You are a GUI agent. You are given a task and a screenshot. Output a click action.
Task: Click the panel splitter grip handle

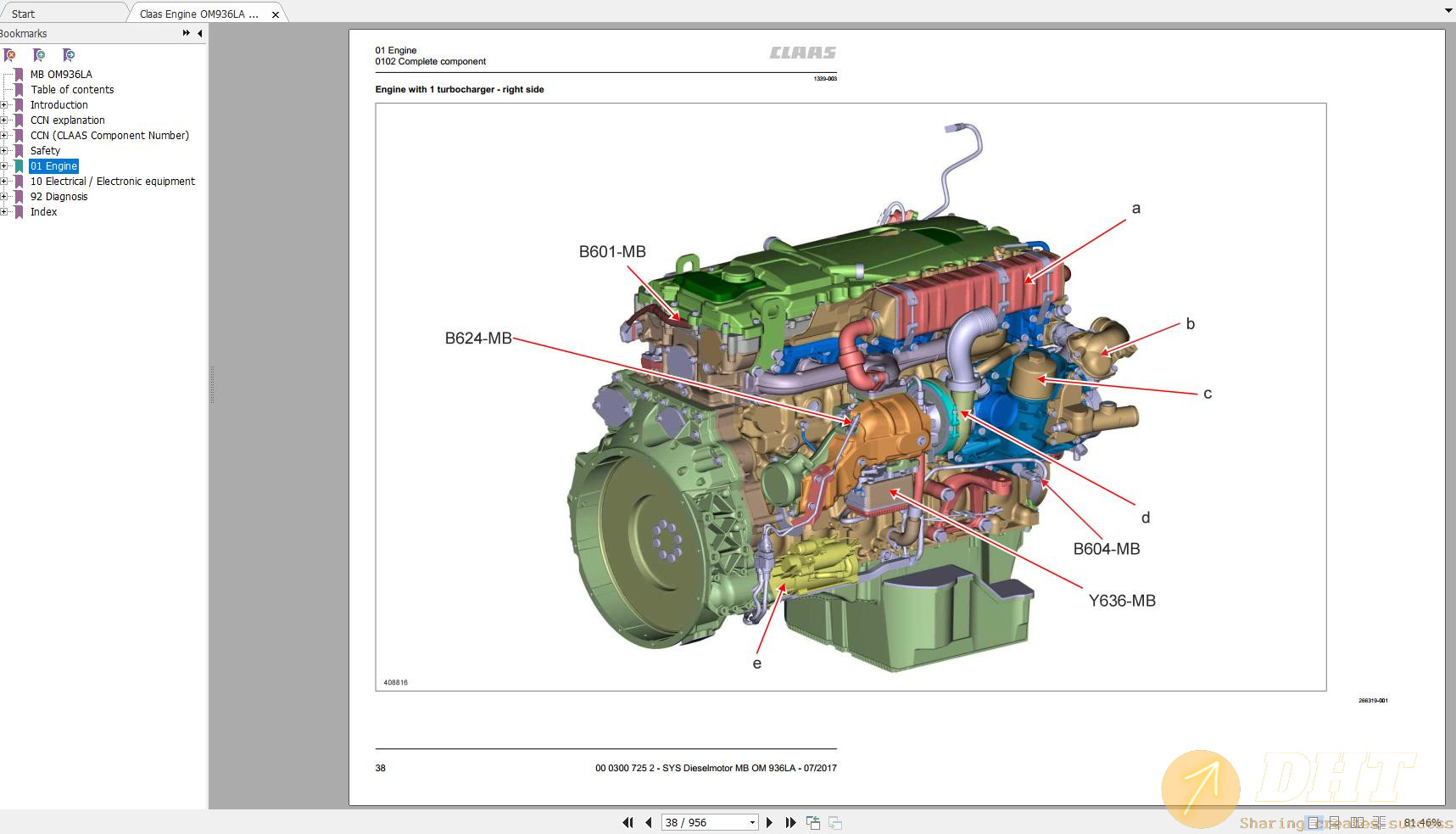pyautogui.click(x=211, y=384)
